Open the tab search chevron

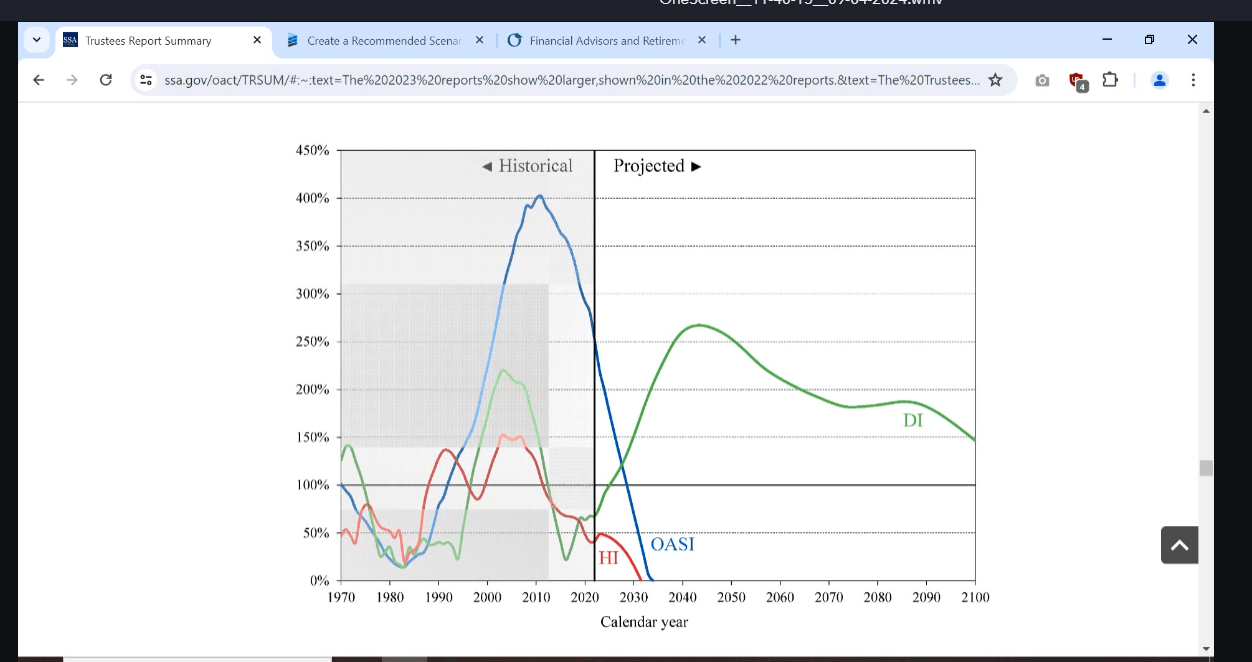pyautogui.click(x=36, y=40)
